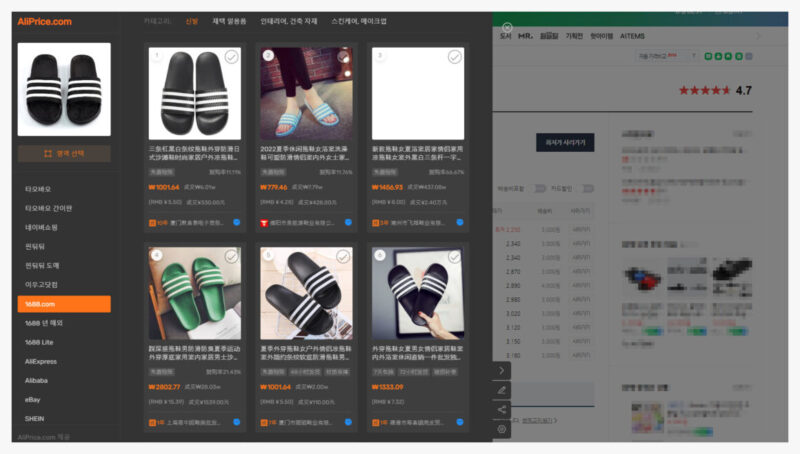Close the AliPrice search overlay
Image resolution: width=800 pixels, height=454 pixels.
click(507, 27)
